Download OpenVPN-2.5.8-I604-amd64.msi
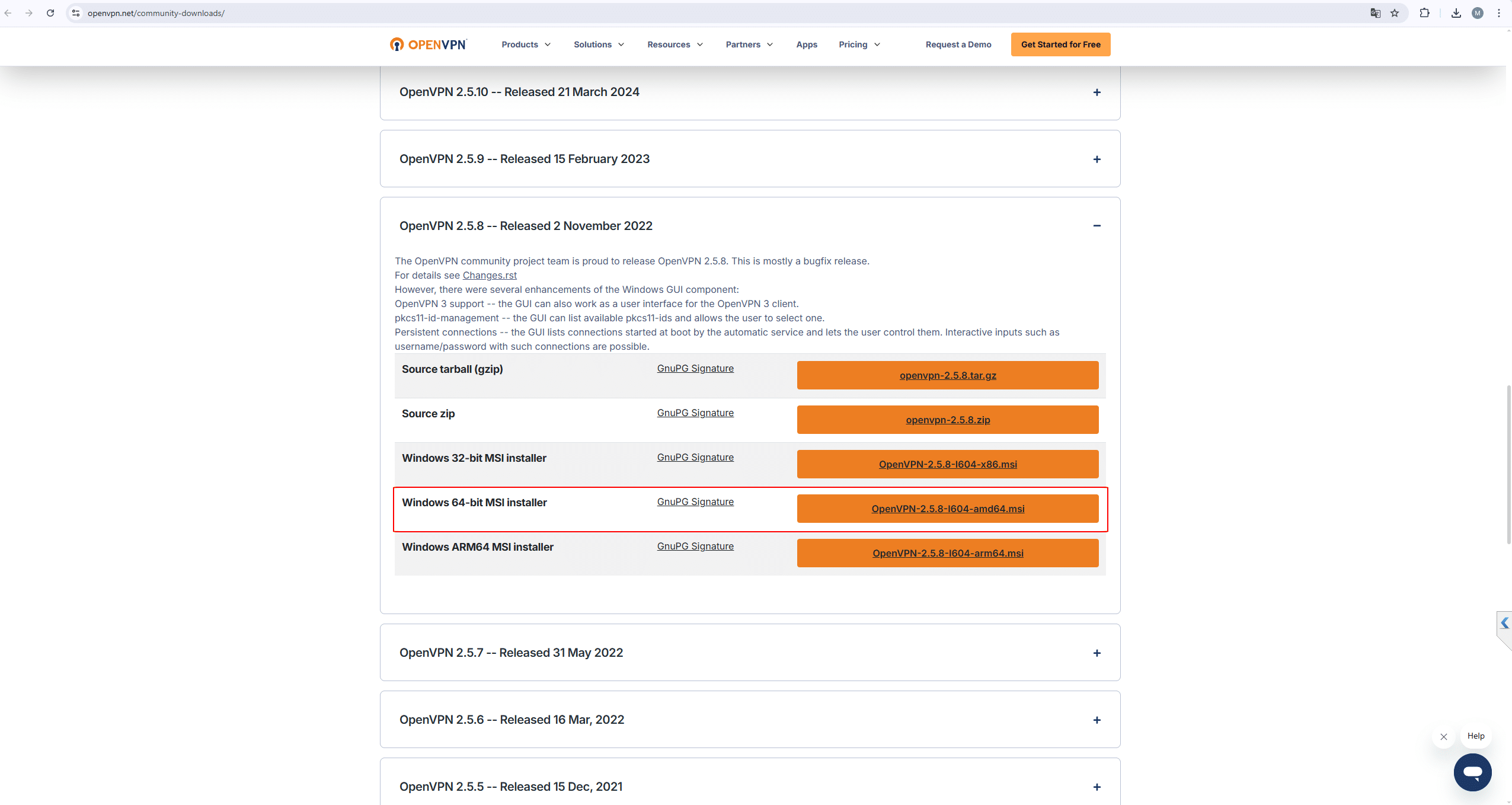 click(948, 509)
